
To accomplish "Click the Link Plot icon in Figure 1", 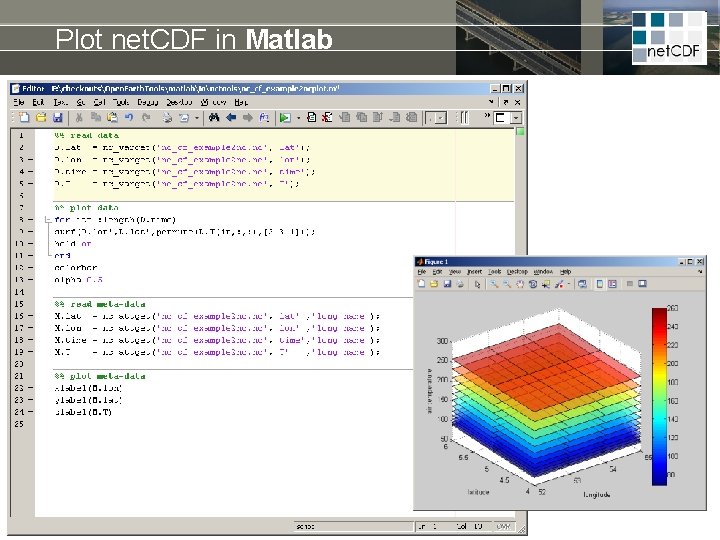I will pyautogui.click(x=582, y=284).
